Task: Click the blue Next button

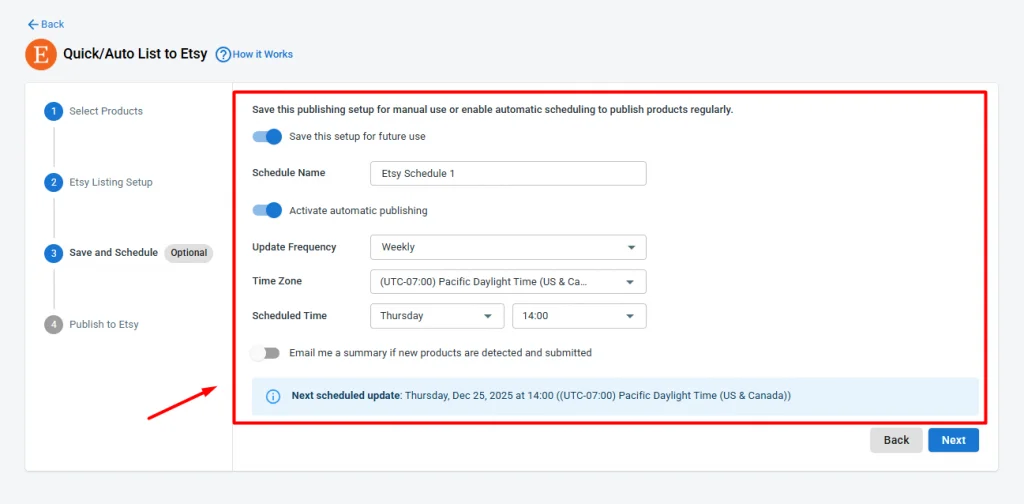Action: pyautogui.click(x=953, y=440)
